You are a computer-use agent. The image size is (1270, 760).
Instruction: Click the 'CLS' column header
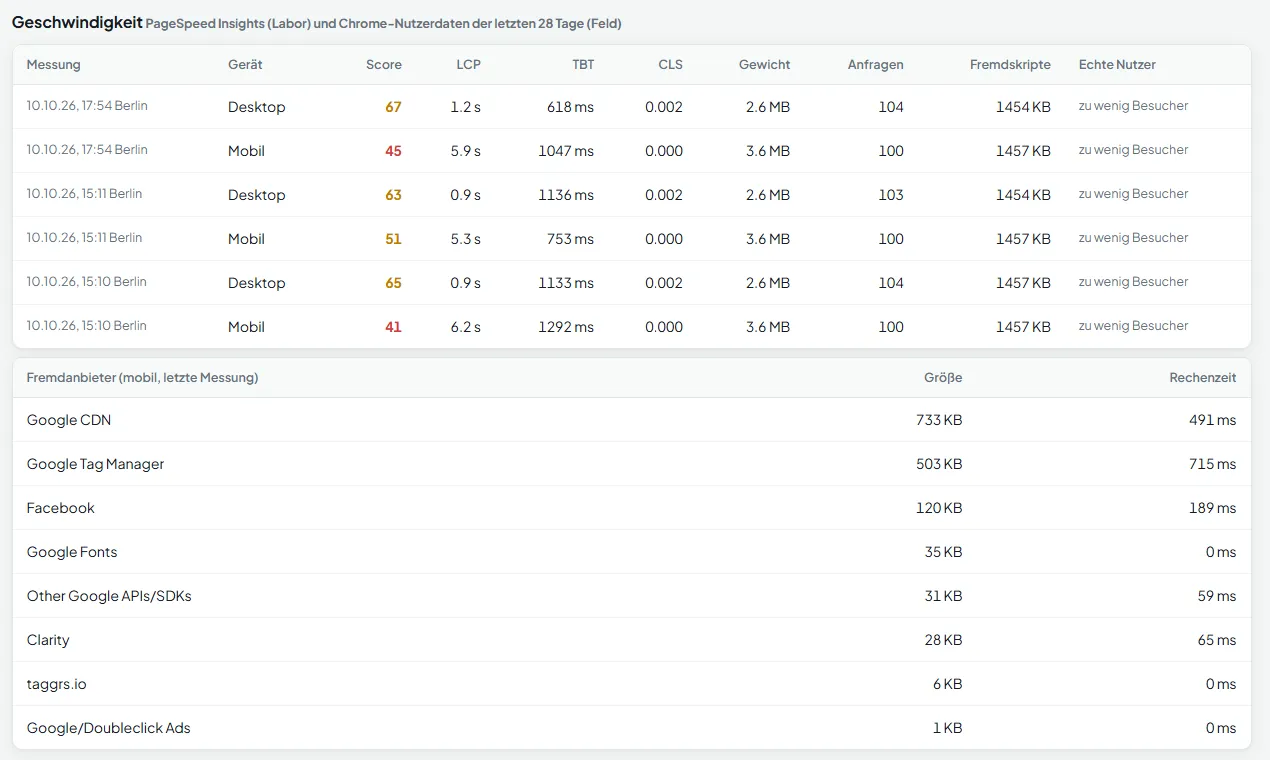(670, 64)
